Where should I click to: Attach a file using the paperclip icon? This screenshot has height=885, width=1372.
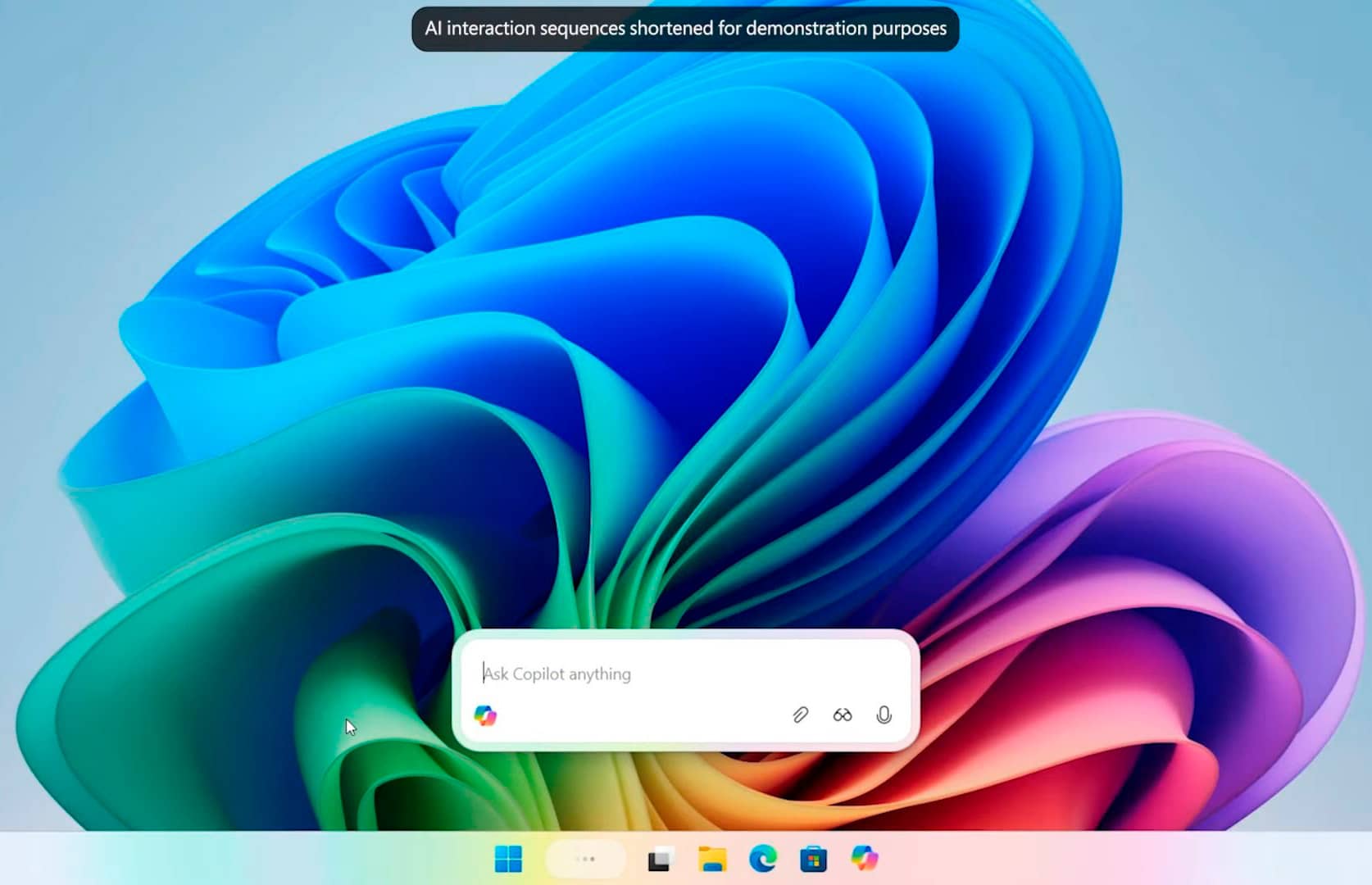(800, 715)
